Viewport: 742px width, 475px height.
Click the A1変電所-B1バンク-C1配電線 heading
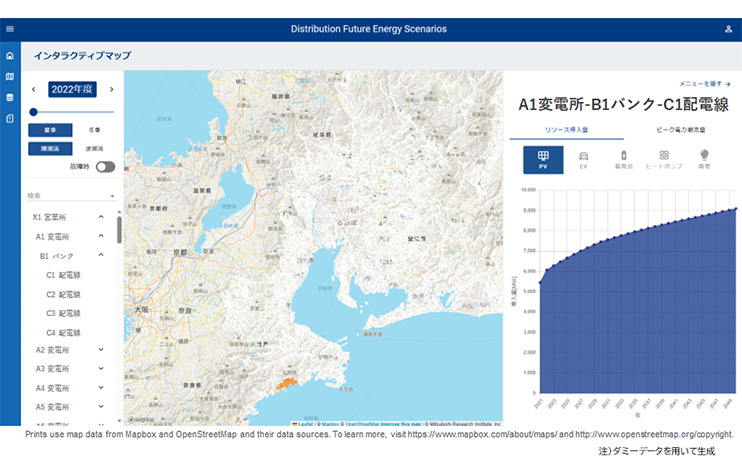pyautogui.click(x=623, y=105)
